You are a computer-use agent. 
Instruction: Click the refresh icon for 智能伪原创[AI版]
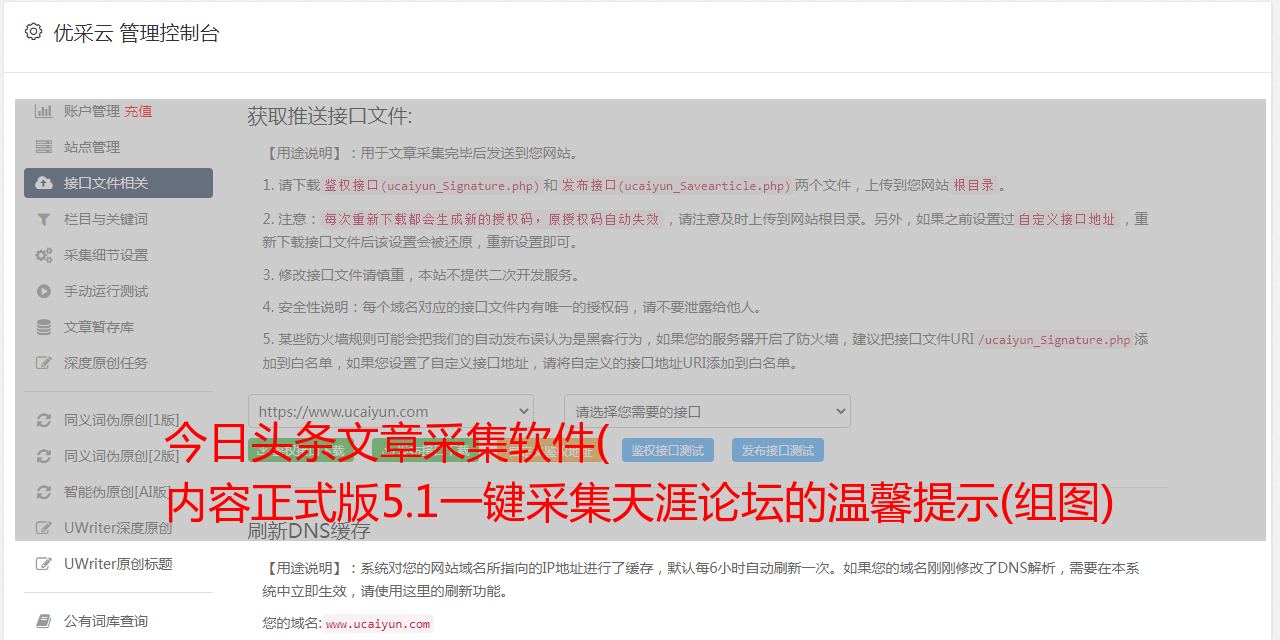click(x=44, y=492)
